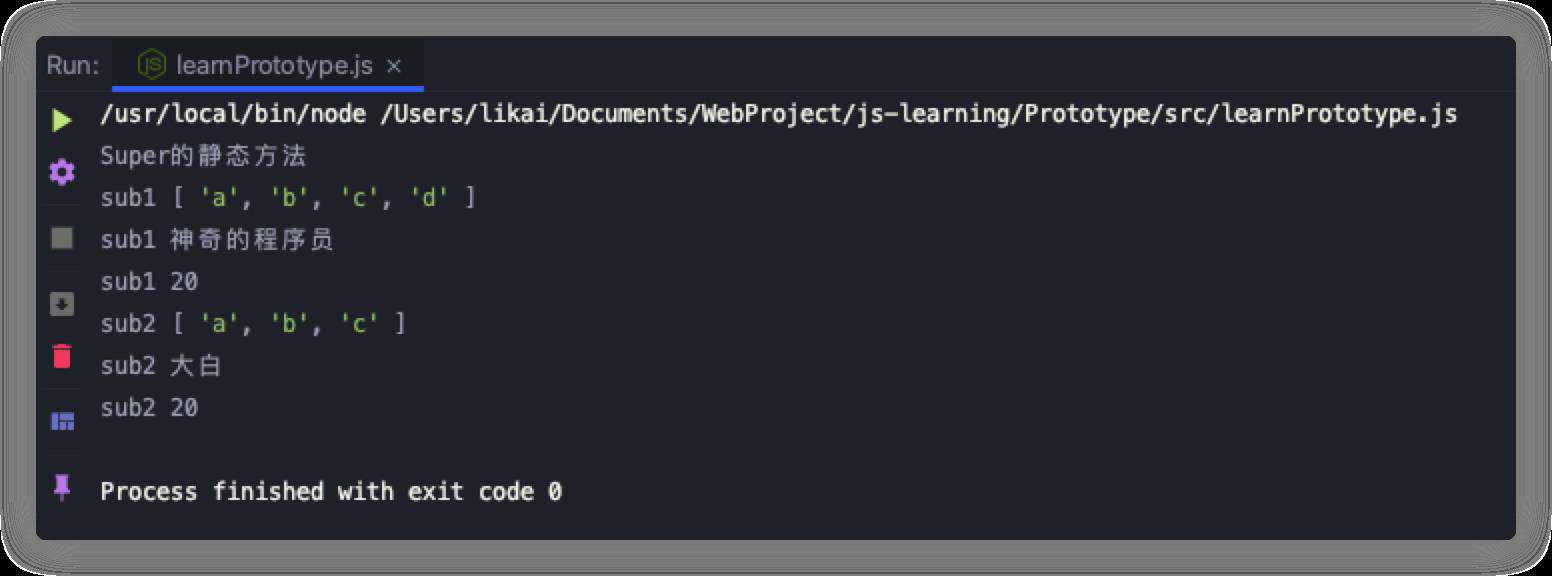Click "Process finished with exit code 0"

coord(331,491)
